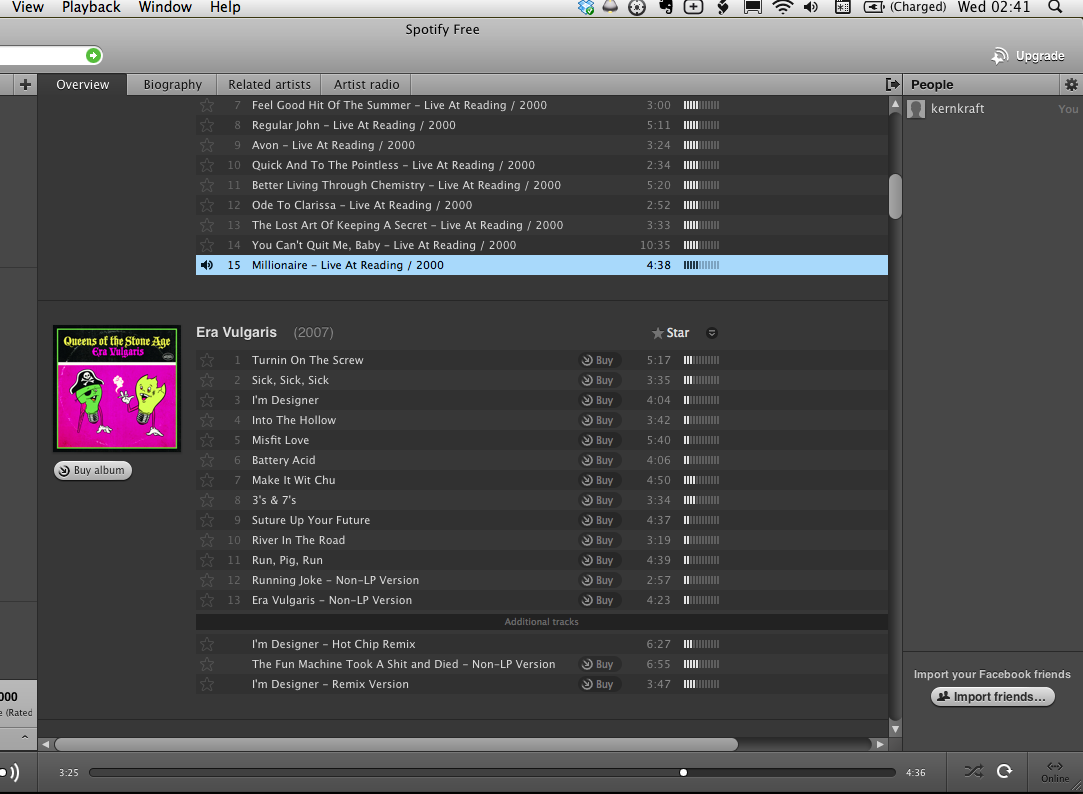This screenshot has width=1083, height=794.
Task: Click the volume speaker icon in player bar
Action: tap(10, 772)
